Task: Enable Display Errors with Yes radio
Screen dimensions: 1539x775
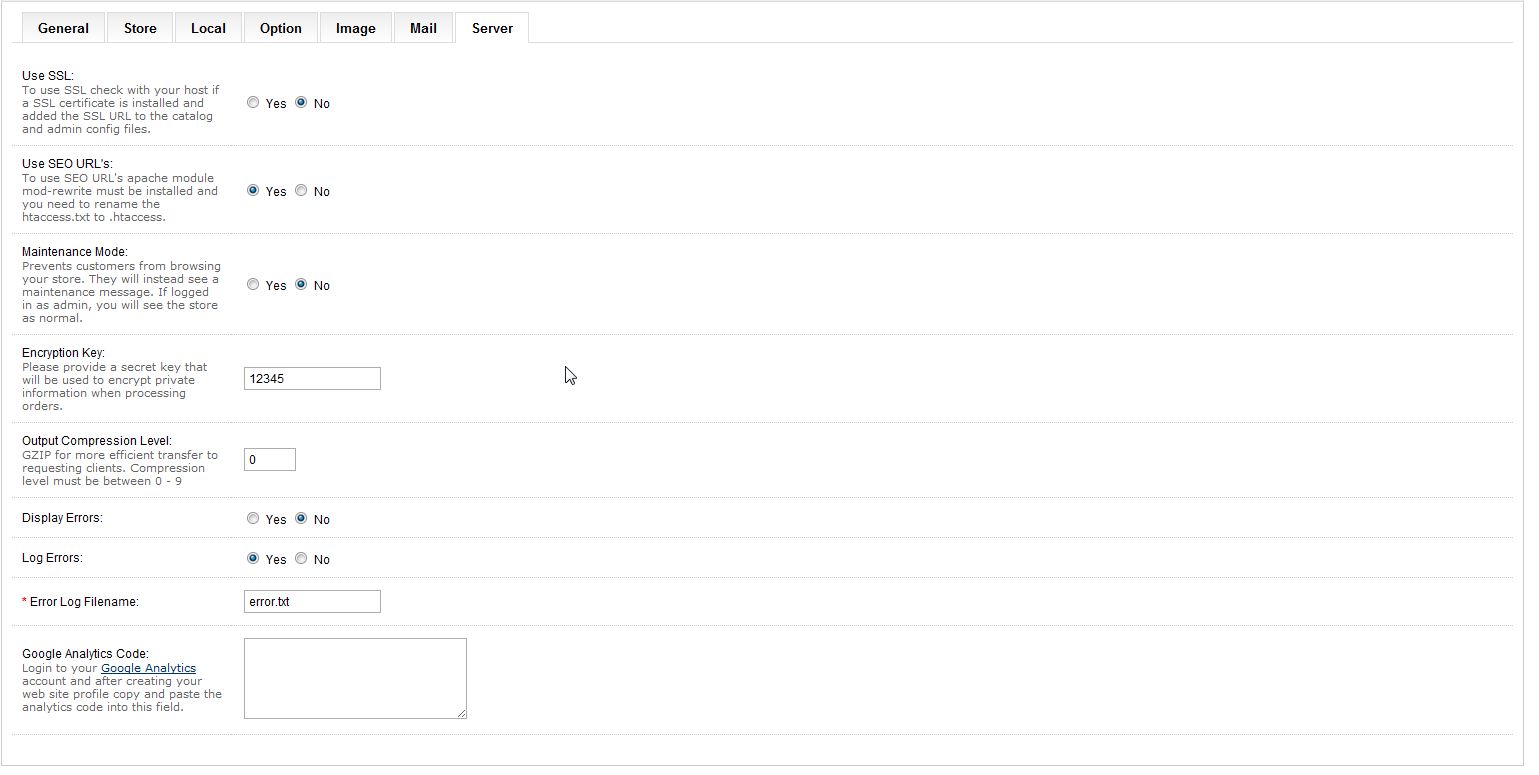Action: tap(253, 519)
